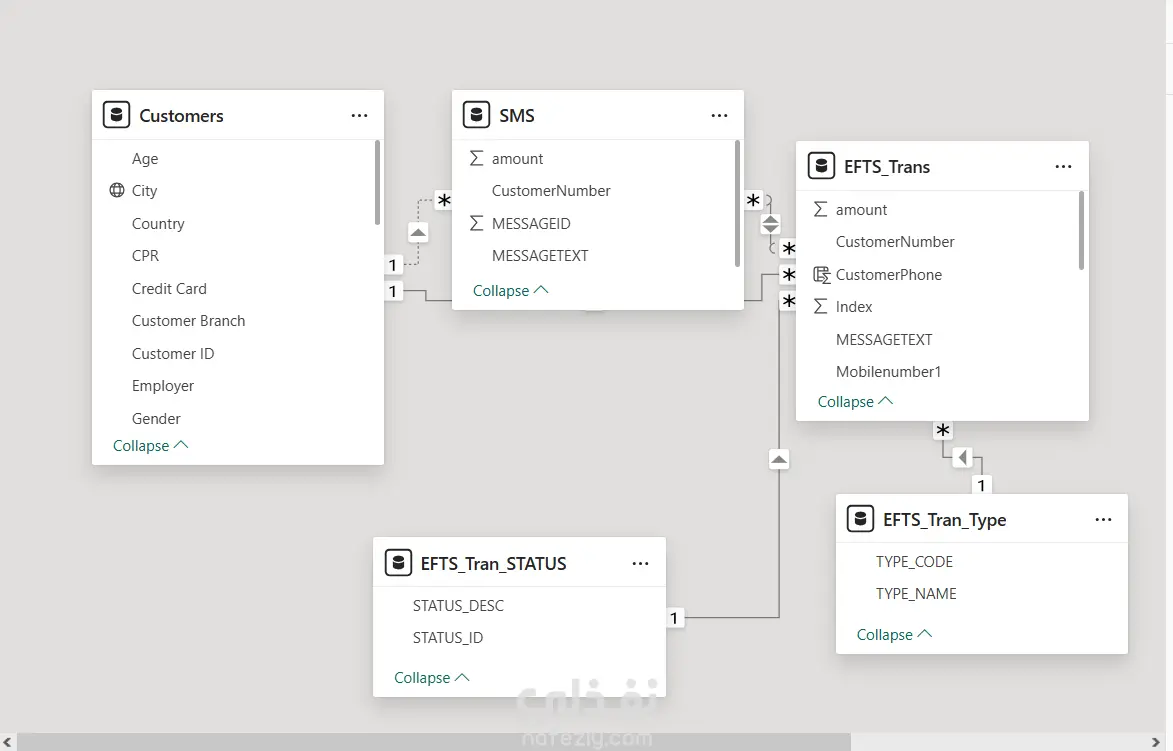
Task: Click the Customers table vertical scrollbar
Action: coord(377,182)
